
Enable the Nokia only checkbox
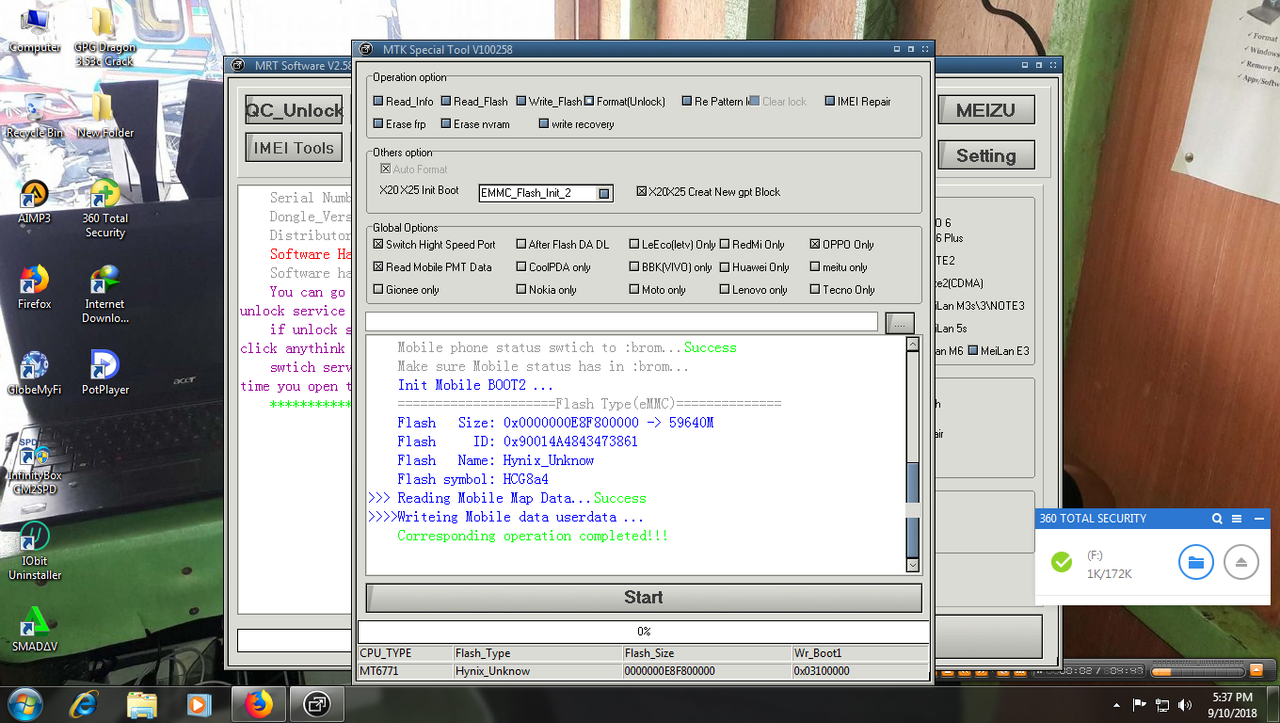(546, 291)
